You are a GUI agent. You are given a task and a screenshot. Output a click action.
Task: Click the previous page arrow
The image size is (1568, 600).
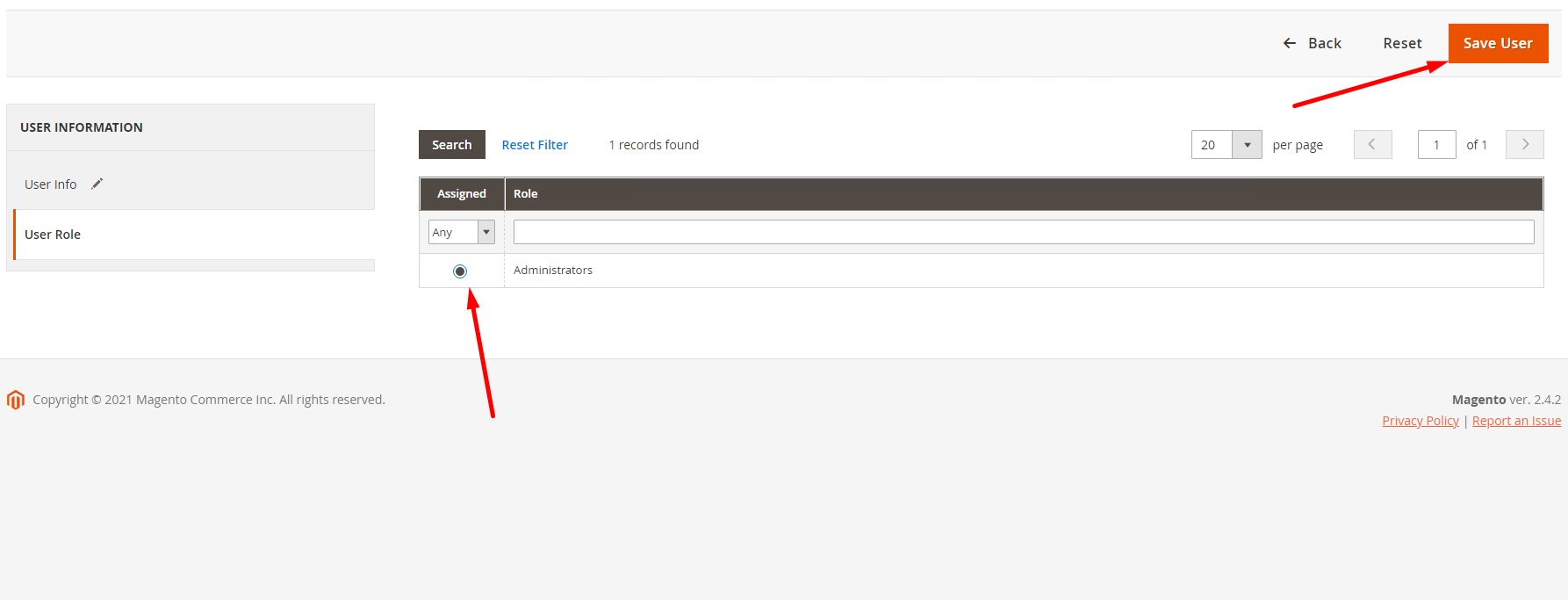point(1373,145)
